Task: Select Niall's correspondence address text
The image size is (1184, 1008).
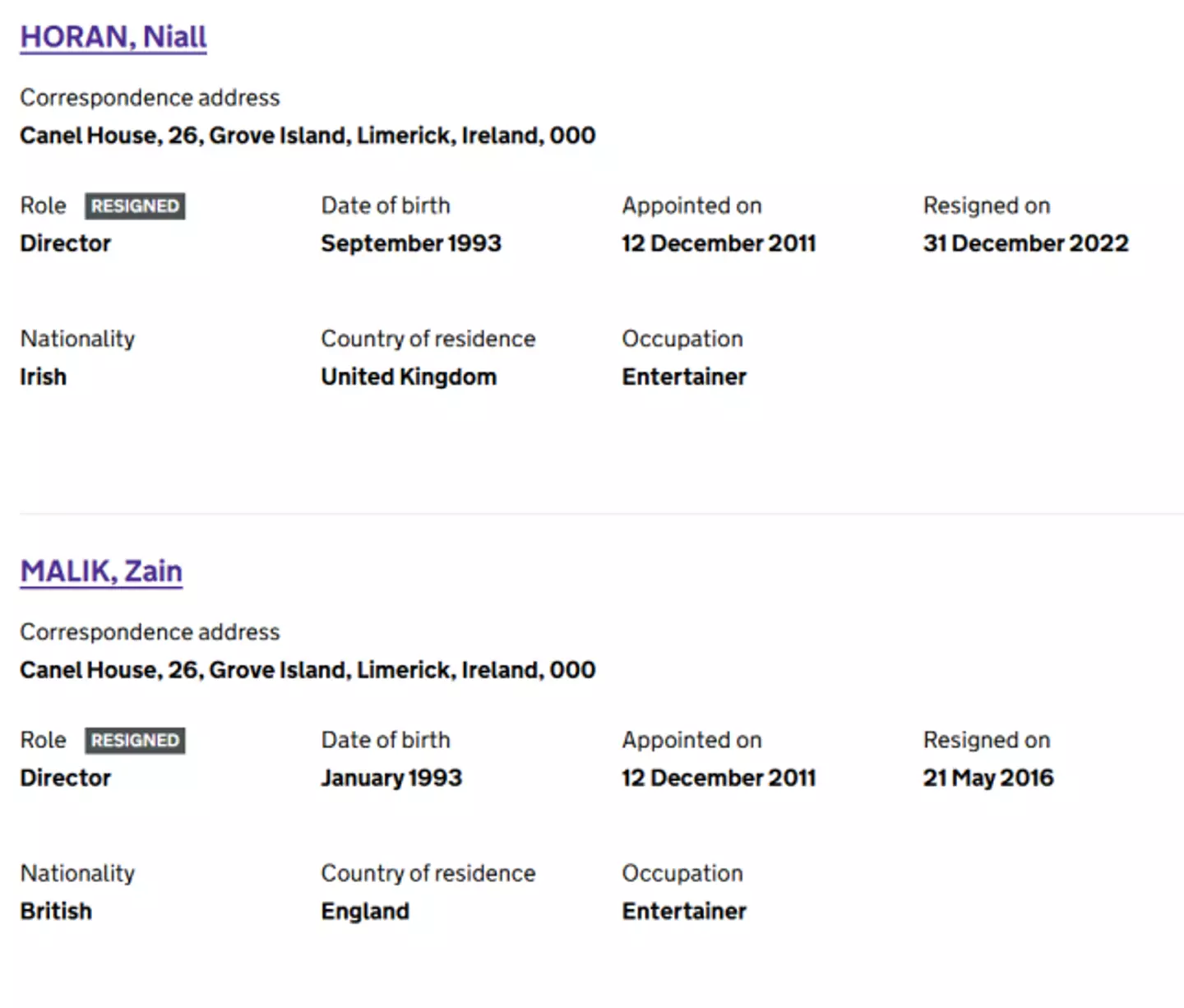Action: click(307, 135)
